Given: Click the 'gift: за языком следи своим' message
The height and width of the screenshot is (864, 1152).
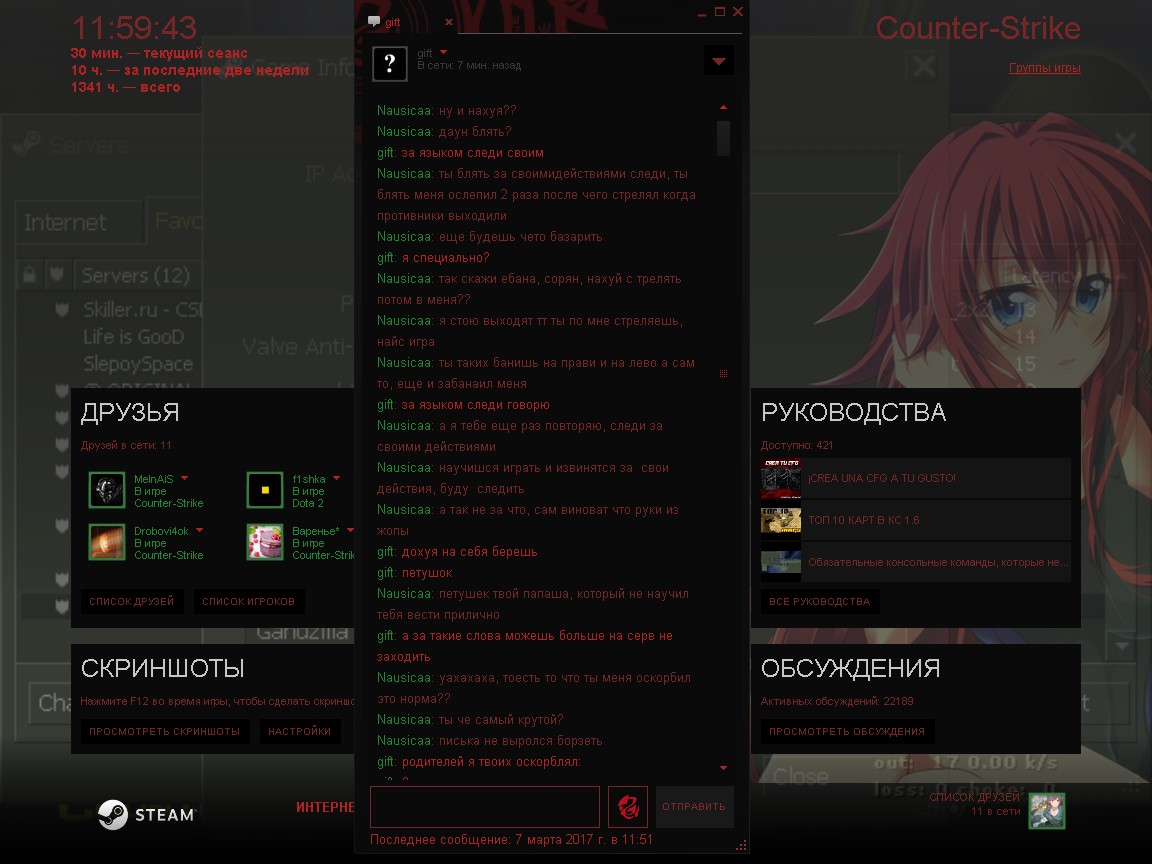Looking at the screenshot, I should coord(461,153).
